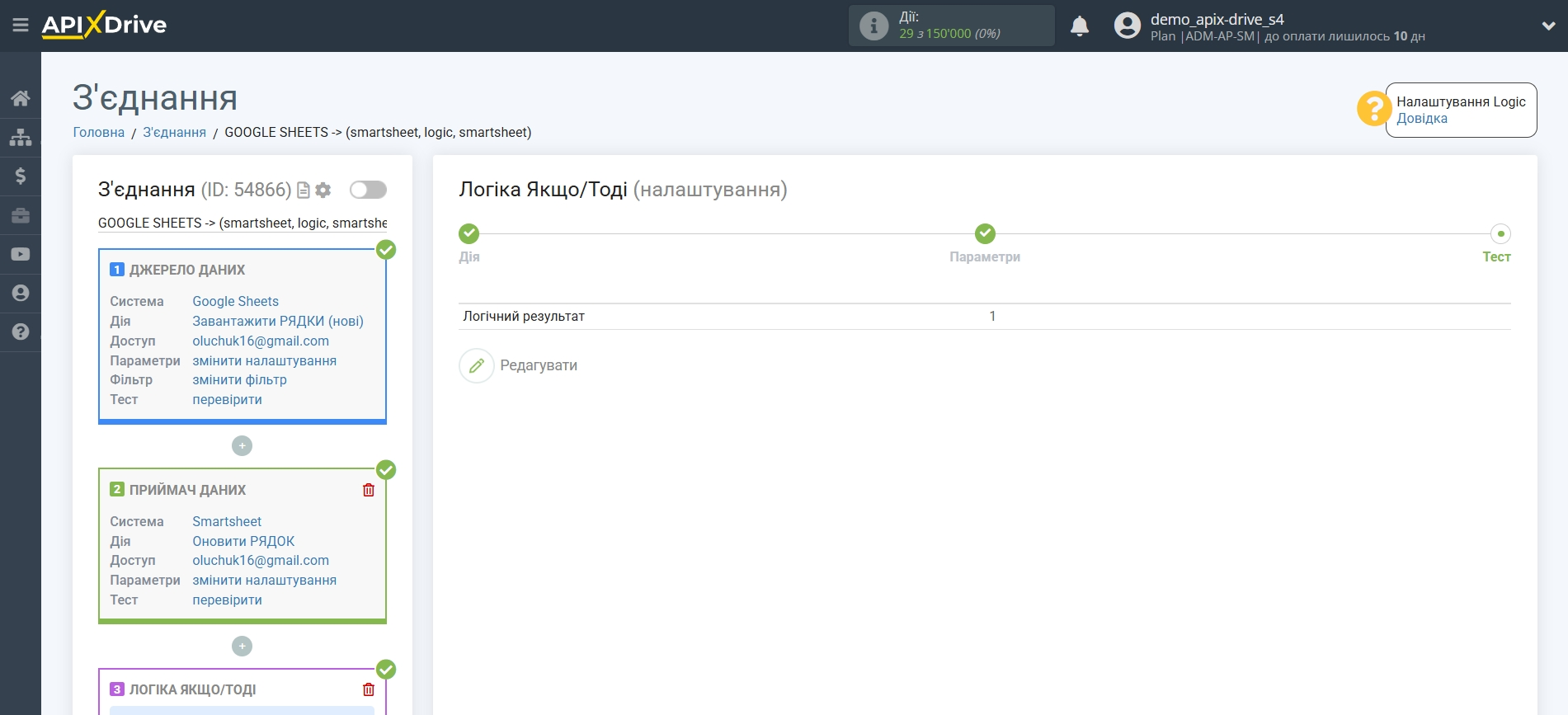1568x715 pixels.
Task: Click Завантажити РЯДКИ (нові) action
Action: 278,322
